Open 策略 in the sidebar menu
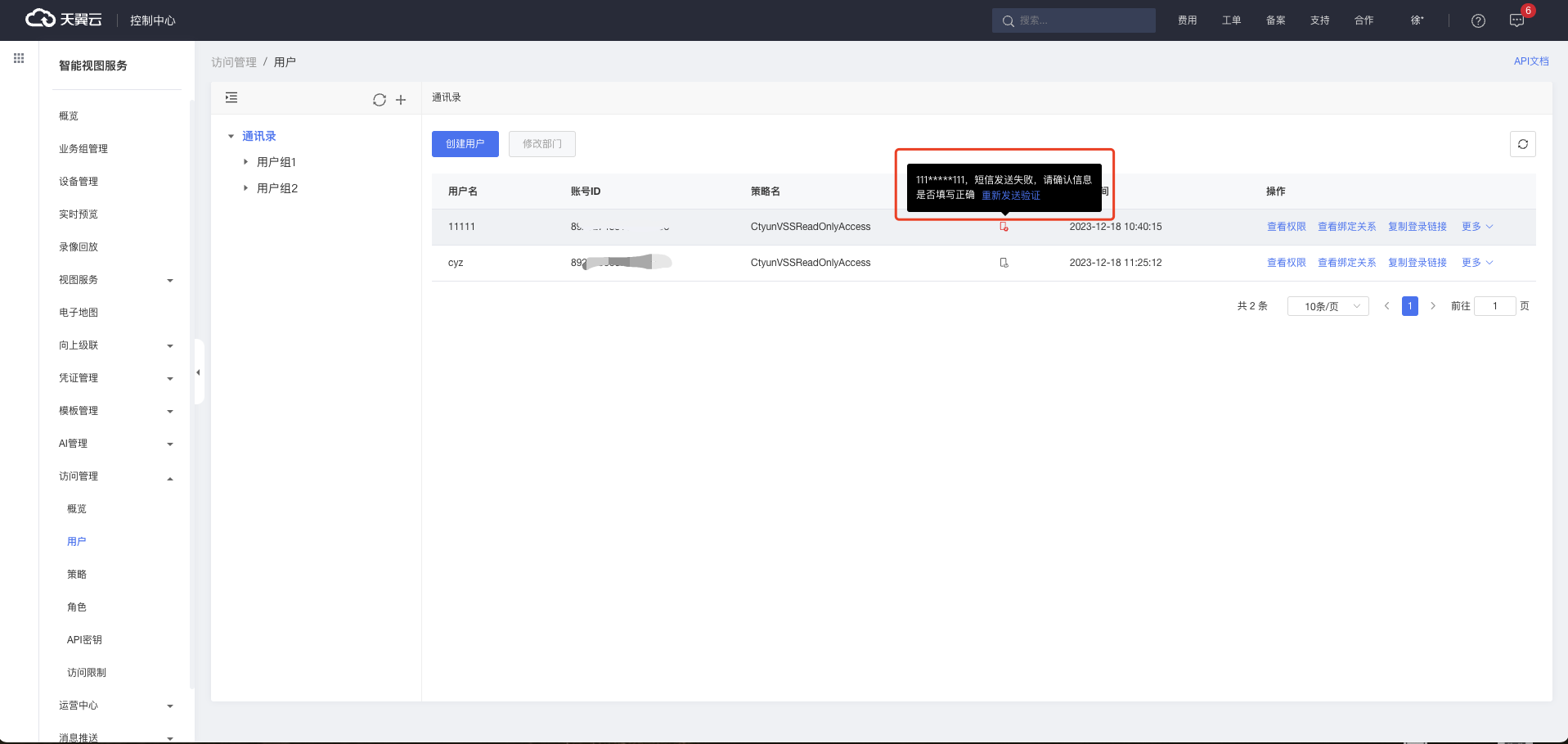 coord(77,575)
